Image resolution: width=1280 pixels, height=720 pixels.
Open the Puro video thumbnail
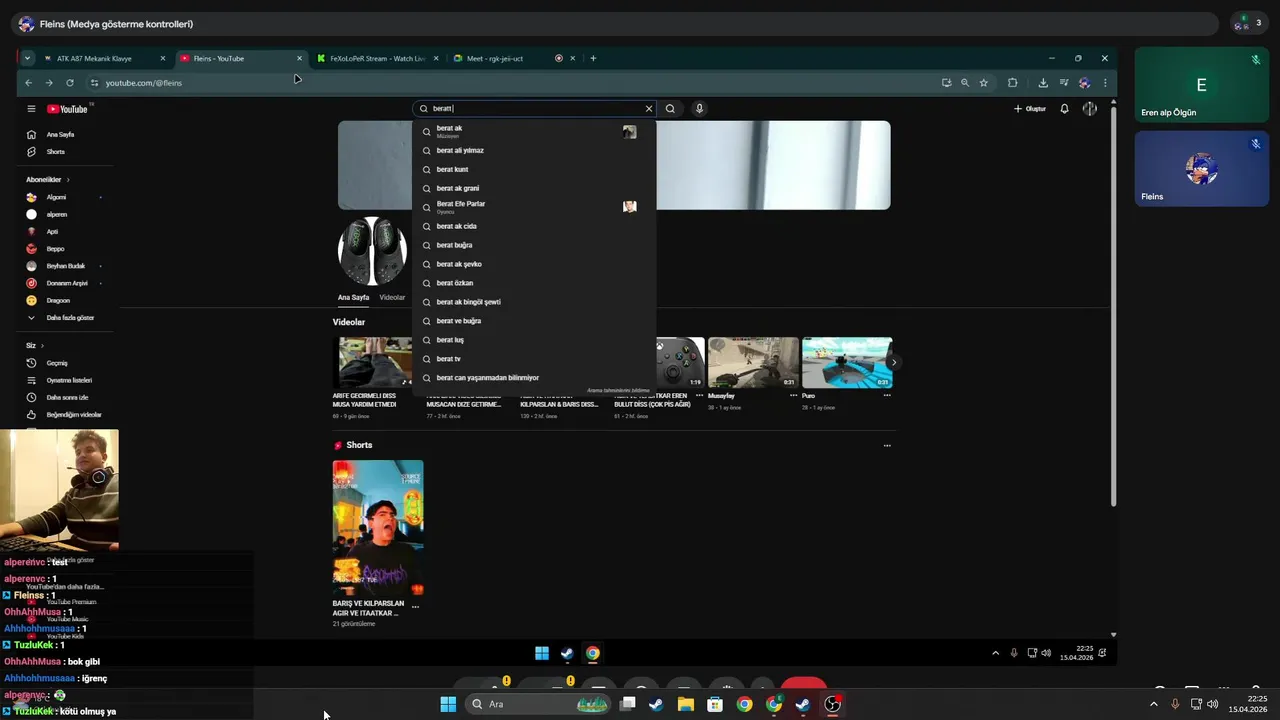click(847, 362)
